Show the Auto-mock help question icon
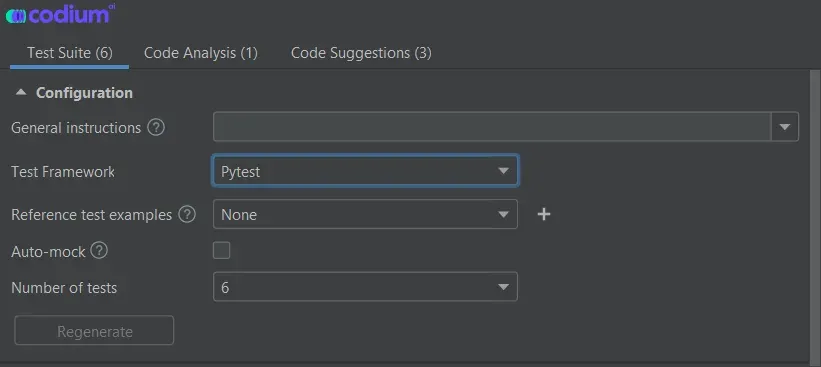 click(x=99, y=251)
